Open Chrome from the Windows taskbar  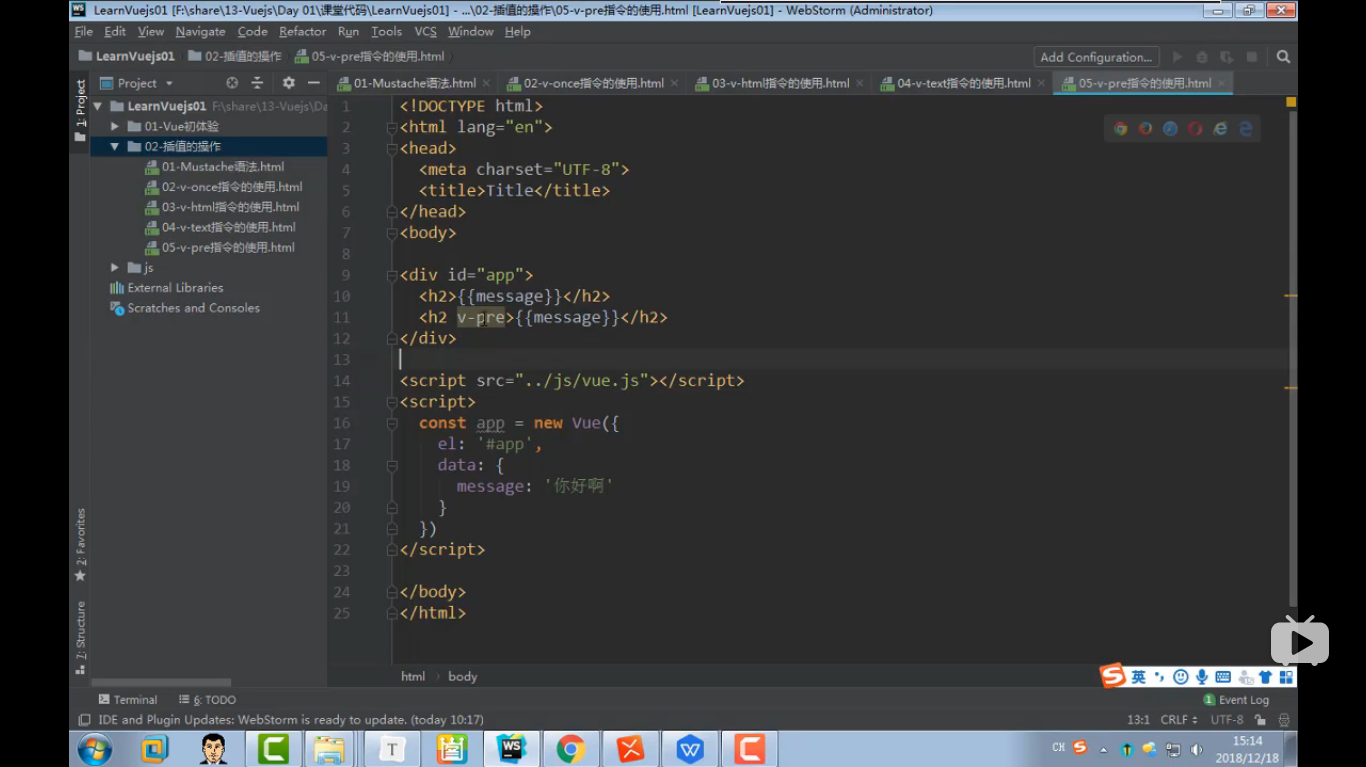[571, 748]
